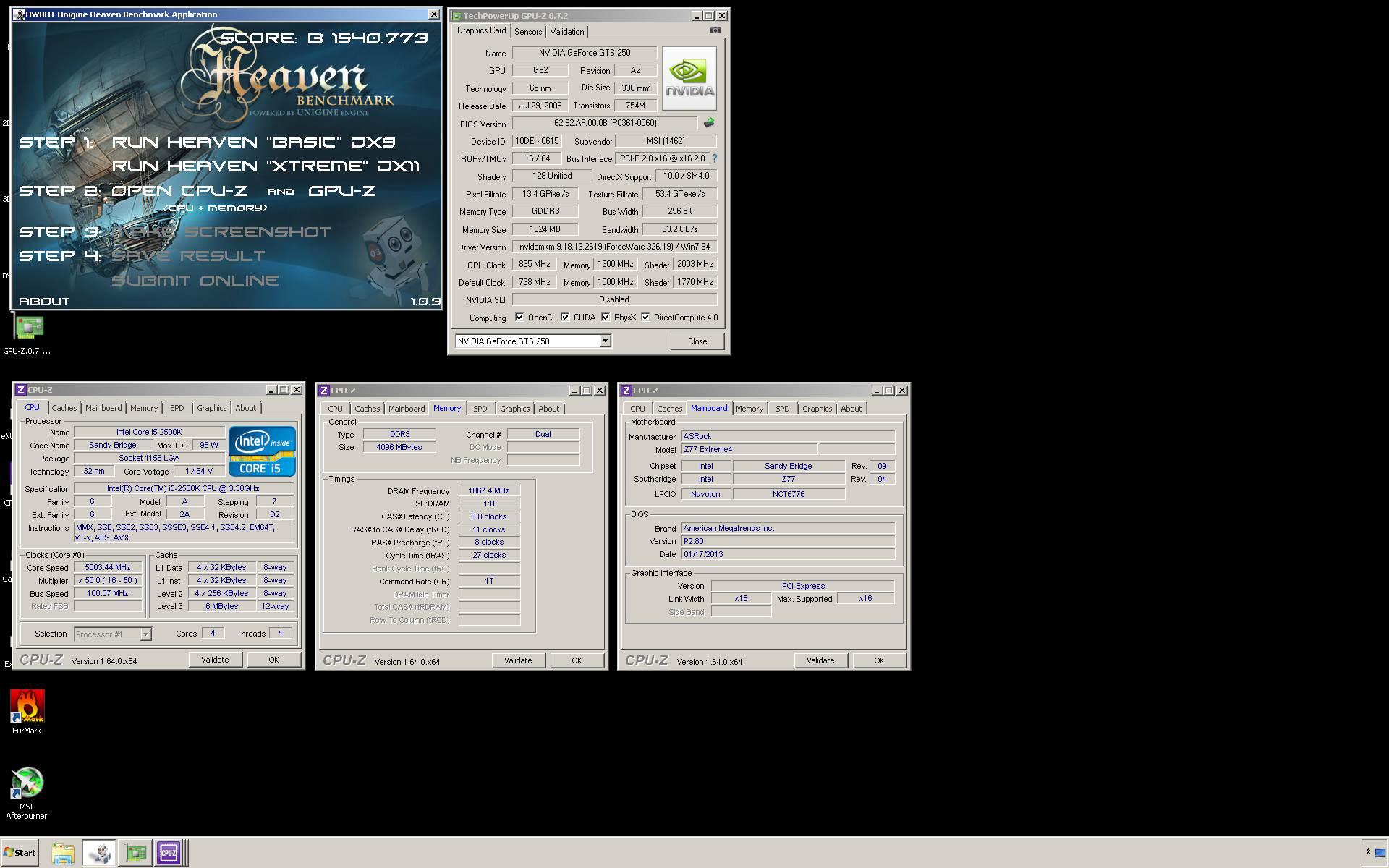Open Mainboard tab in the Memory CPU-Z window

click(407, 409)
